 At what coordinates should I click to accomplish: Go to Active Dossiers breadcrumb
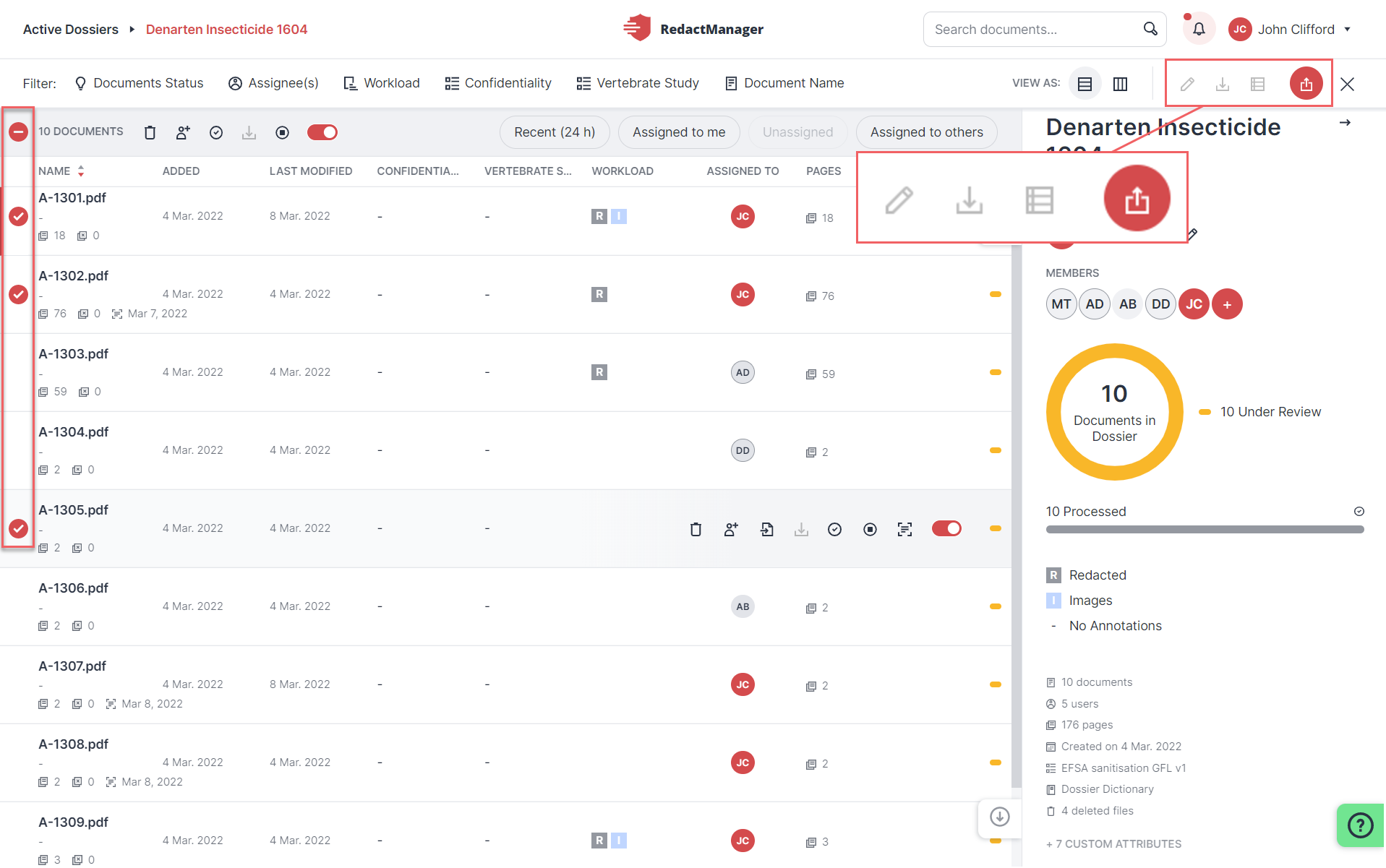click(71, 30)
